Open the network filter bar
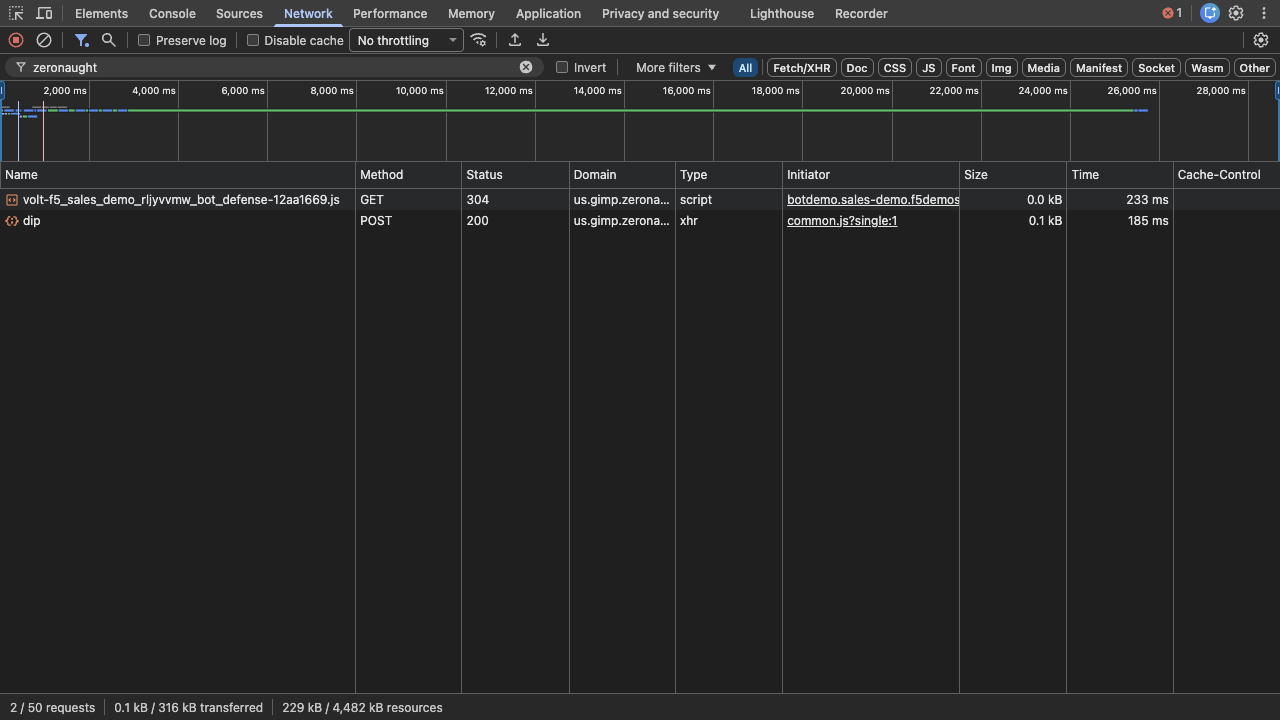Image resolution: width=1280 pixels, height=720 pixels. (x=82, y=40)
